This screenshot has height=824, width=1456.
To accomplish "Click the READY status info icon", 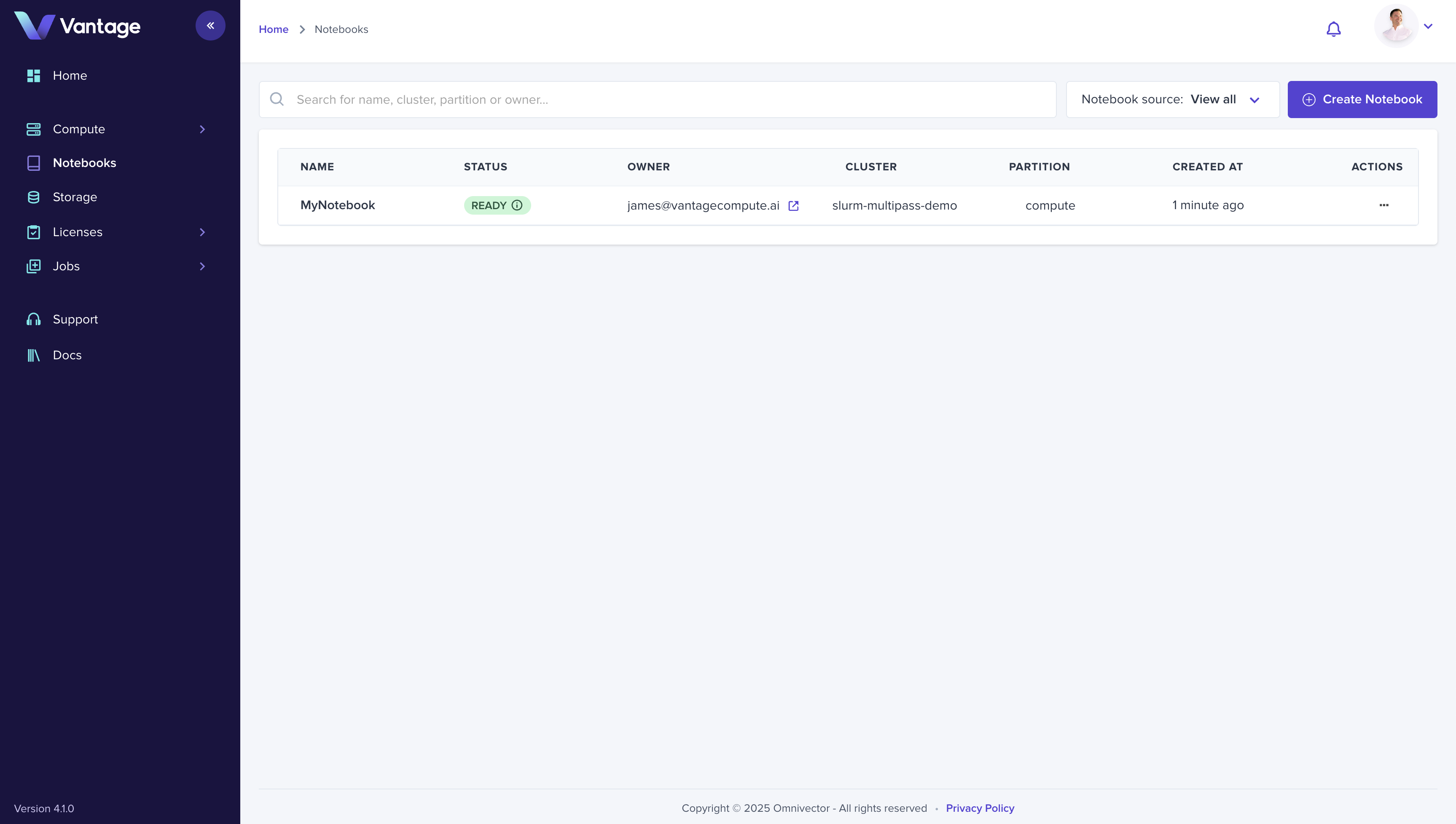I will pos(516,205).
